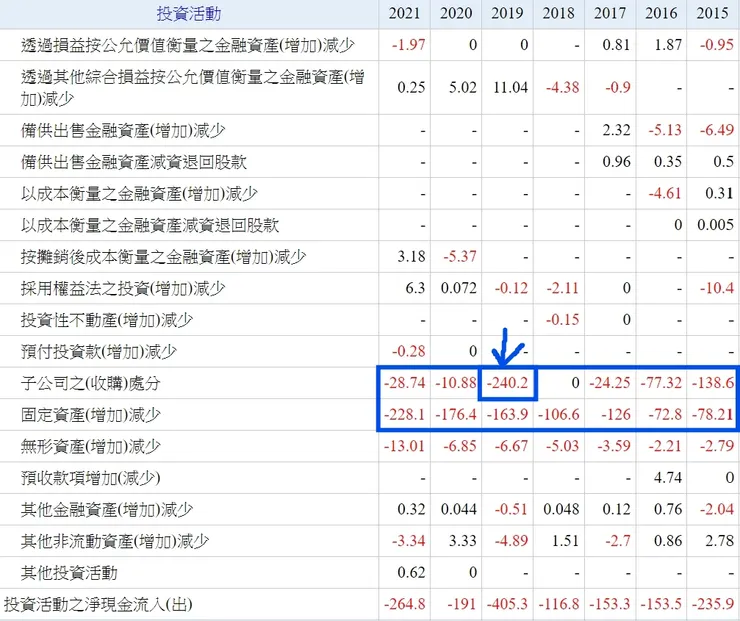
Task: Click the -163.9 value in 2019
Action: coord(507,415)
